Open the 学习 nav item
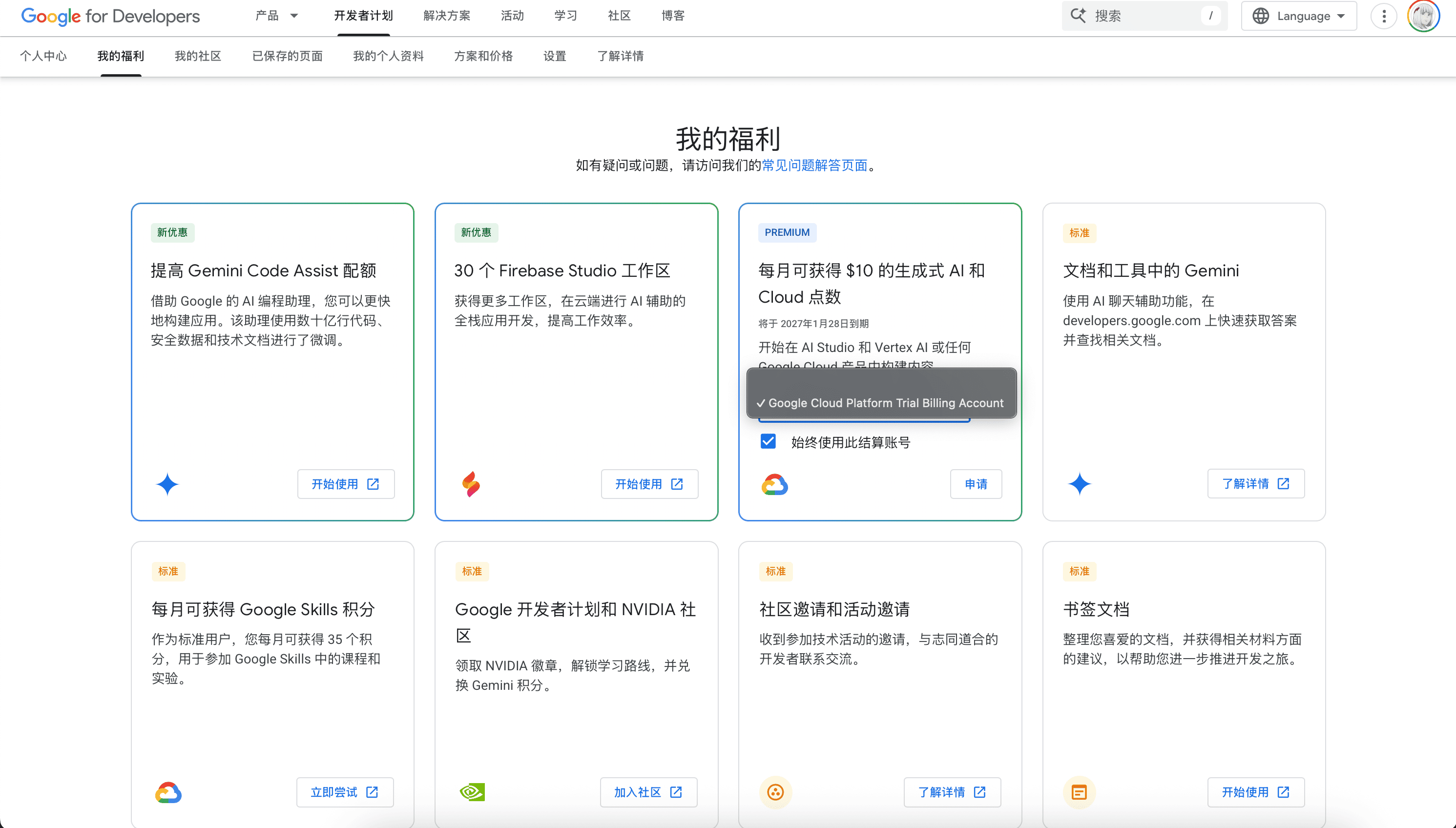The height and width of the screenshot is (828, 1456). point(566,16)
